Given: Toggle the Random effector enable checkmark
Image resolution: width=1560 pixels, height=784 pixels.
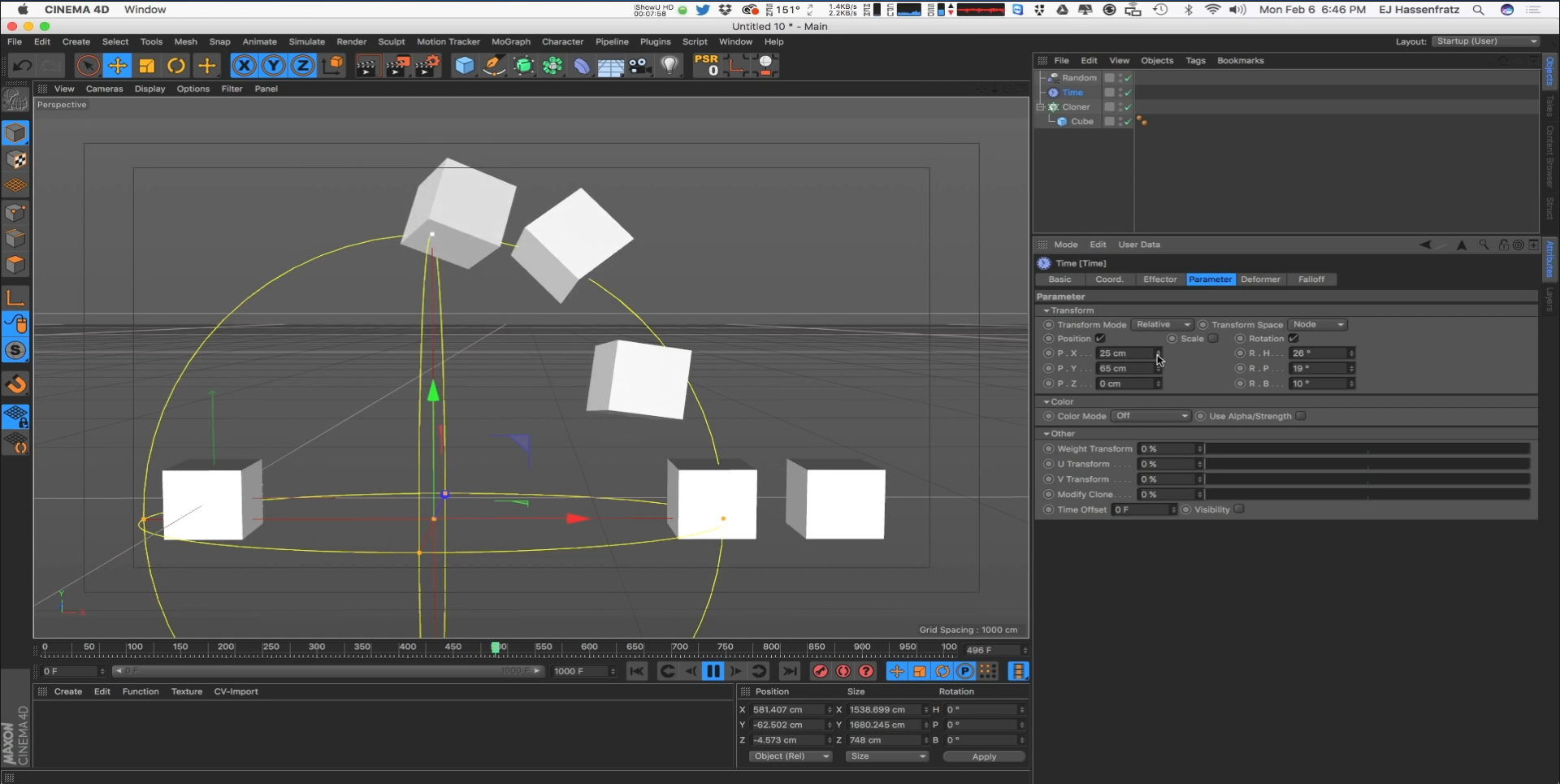Looking at the screenshot, I should point(1128,78).
